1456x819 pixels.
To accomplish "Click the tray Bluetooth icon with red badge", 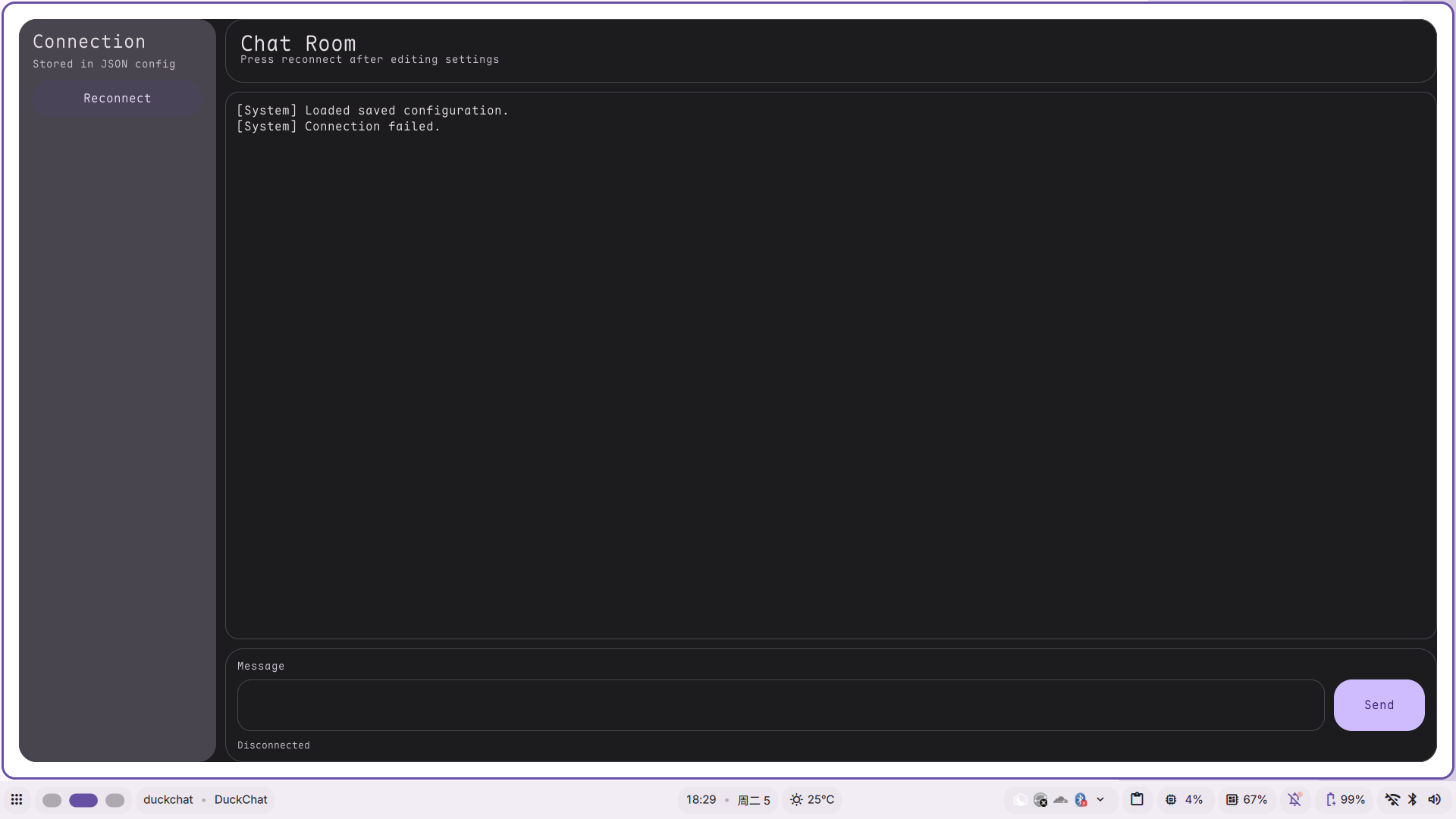I will (1081, 799).
